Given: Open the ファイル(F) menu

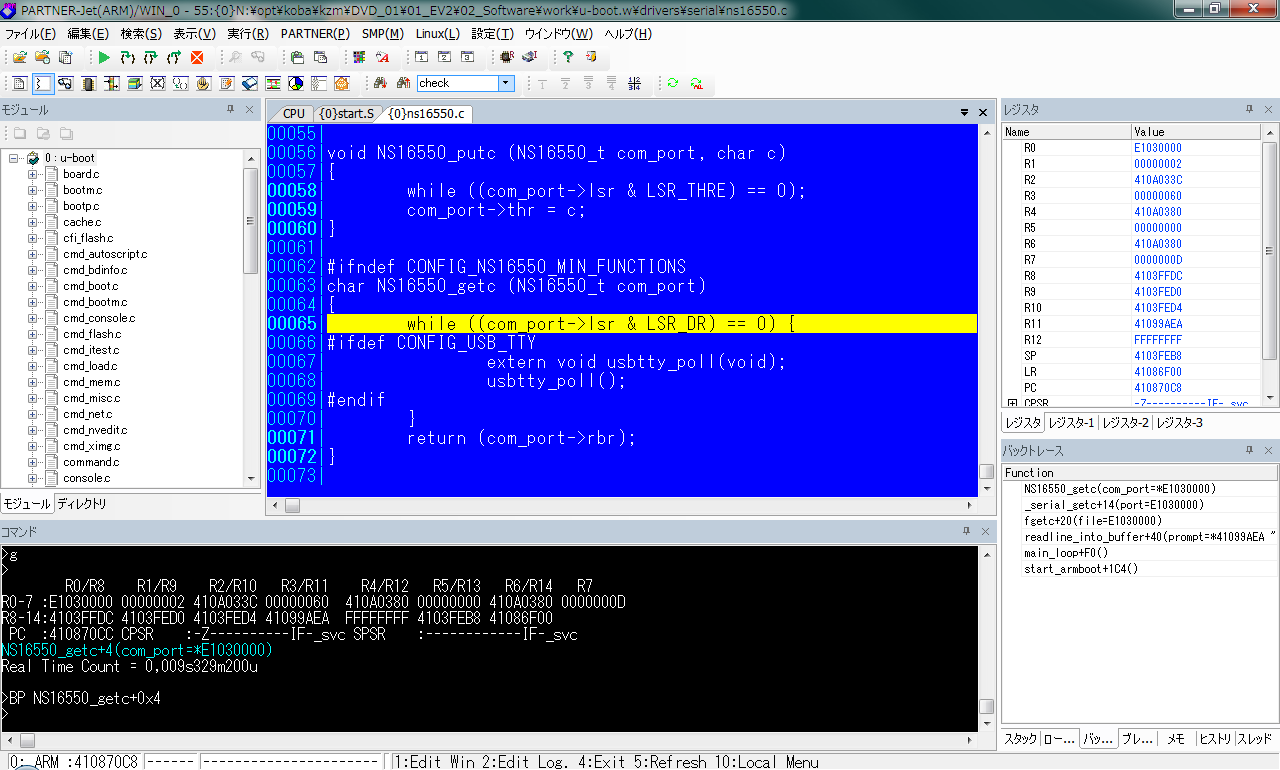Looking at the screenshot, I should 30,33.
